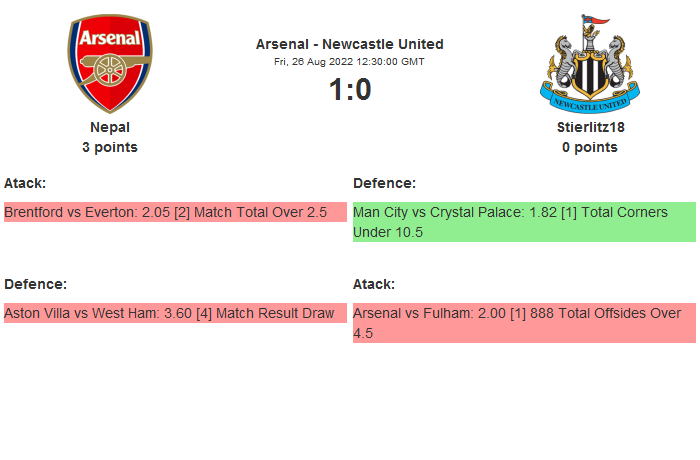The width and height of the screenshot is (700, 460).
Task: Click the Defence heading above Aston Villa bet
Action: tap(36, 284)
